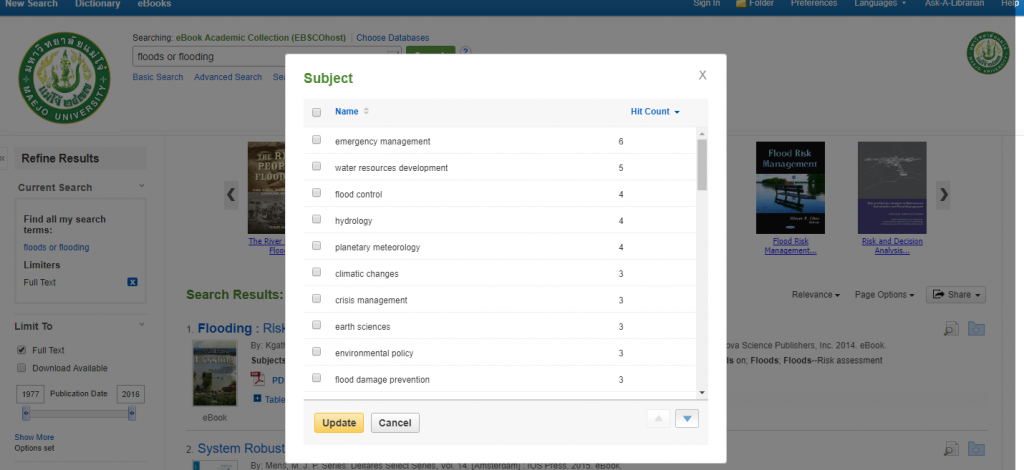Collapse the Current Search section
This screenshot has width=1024, height=470.
141,187
